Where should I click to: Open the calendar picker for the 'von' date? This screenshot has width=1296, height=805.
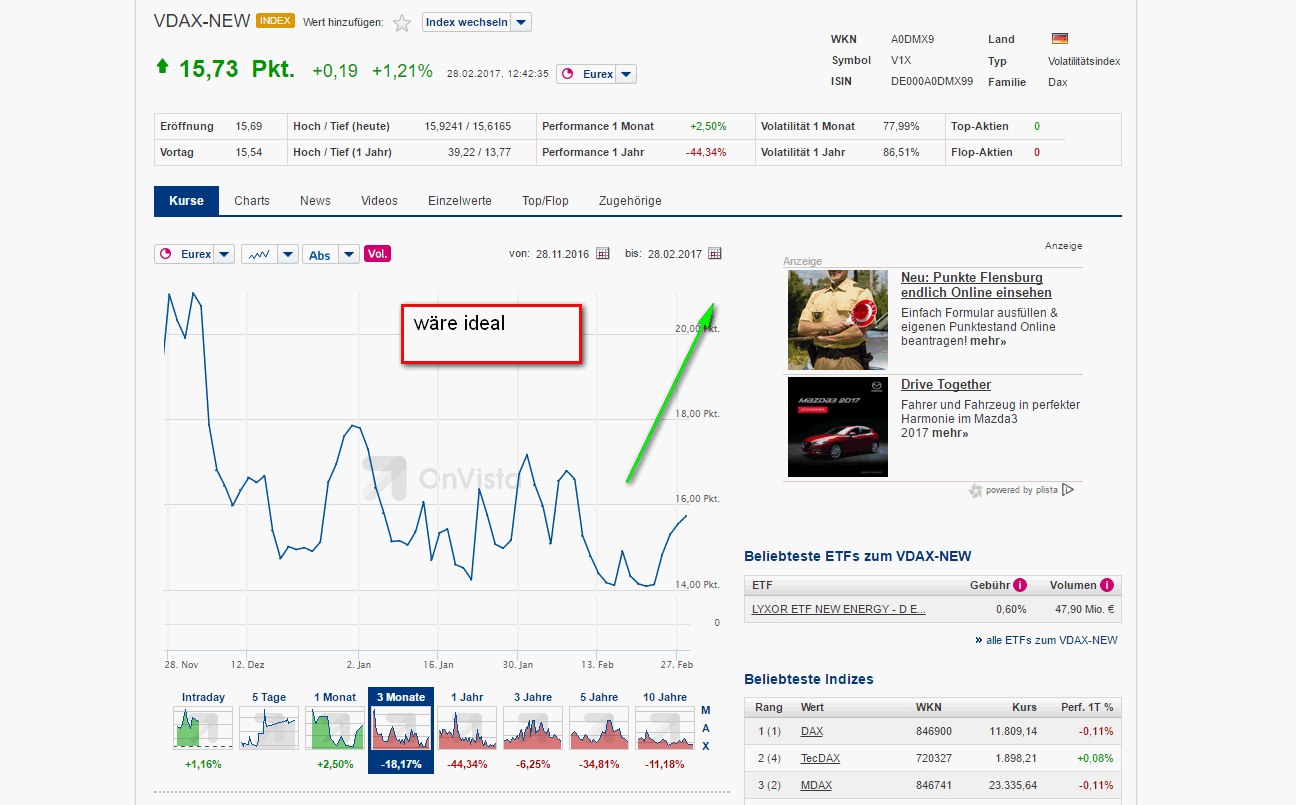[603, 254]
